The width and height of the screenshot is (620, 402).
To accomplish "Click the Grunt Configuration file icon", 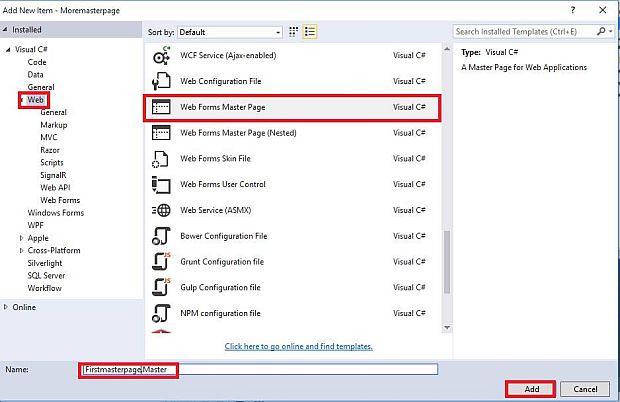I will pyautogui.click(x=161, y=261).
